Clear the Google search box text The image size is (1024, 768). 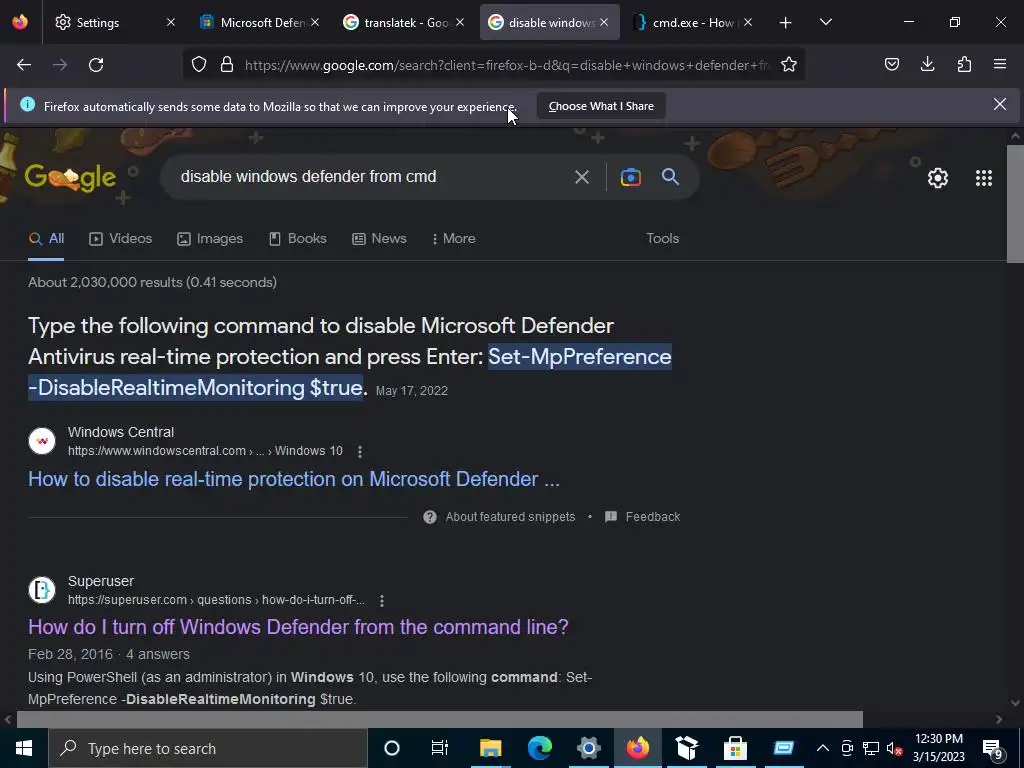click(581, 177)
